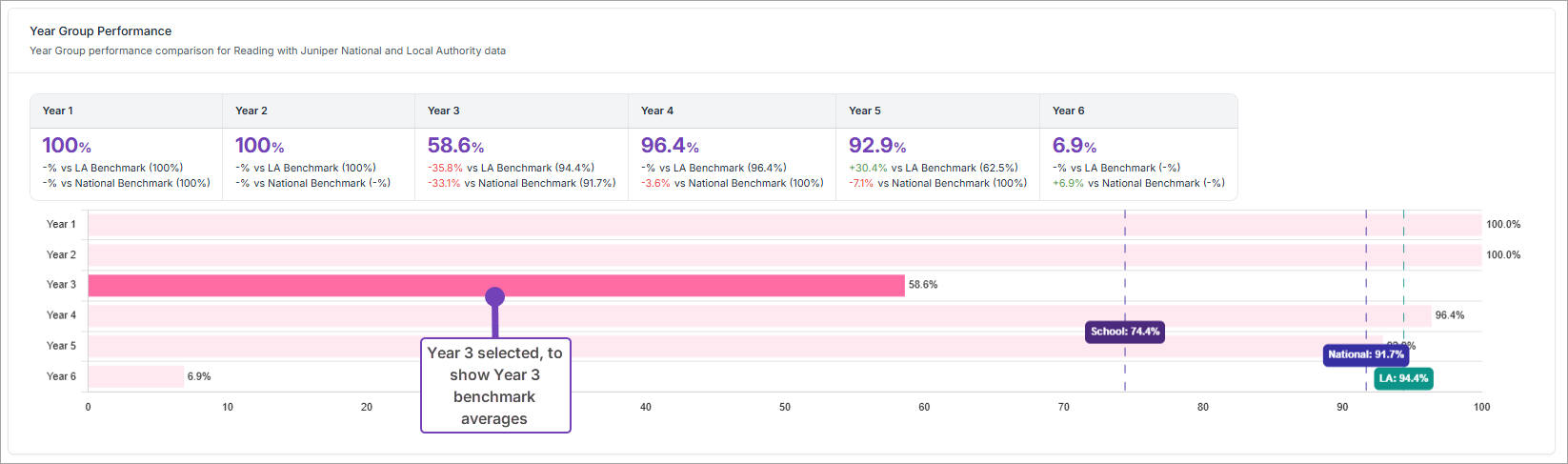Select the Year 1 summary card
Viewport: 1568px width, 464px height.
pyautogui.click(x=126, y=148)
